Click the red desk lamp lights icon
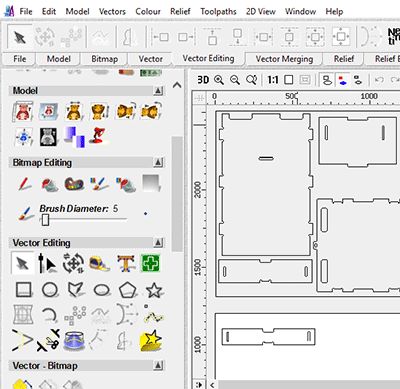The height and width of the screenshot is (389, 400). coord(99,136)
